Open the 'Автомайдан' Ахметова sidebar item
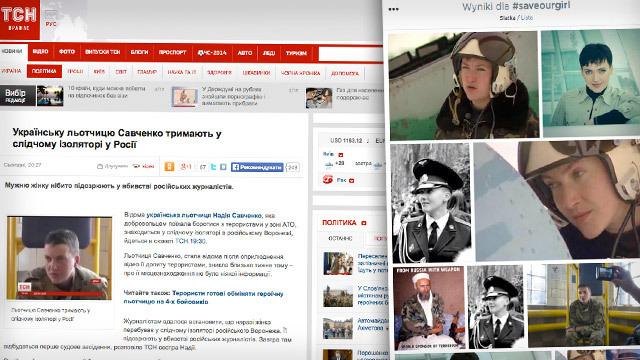 click(373, 324)
